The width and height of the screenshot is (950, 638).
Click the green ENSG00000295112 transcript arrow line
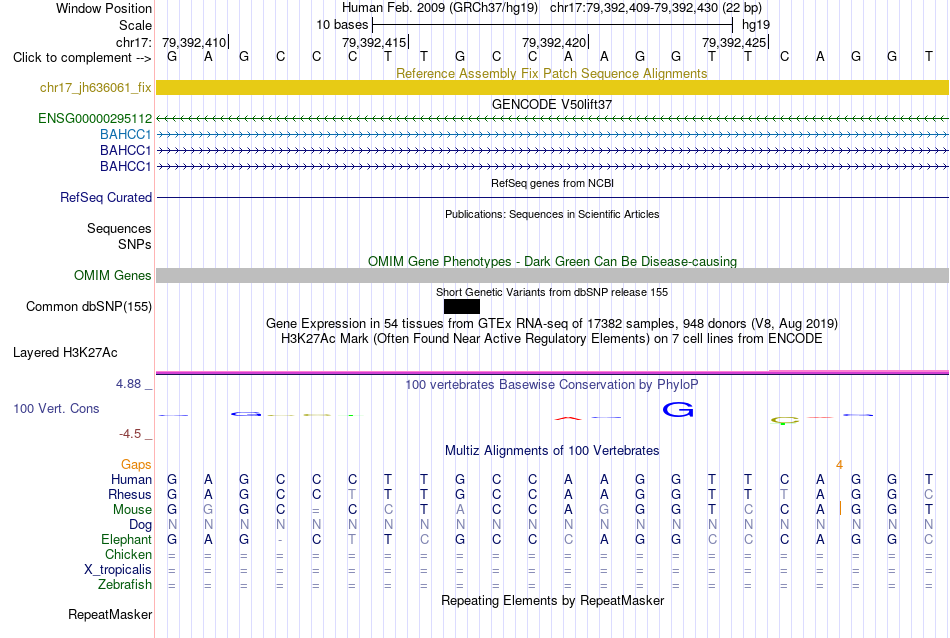(x=552, y=119)
